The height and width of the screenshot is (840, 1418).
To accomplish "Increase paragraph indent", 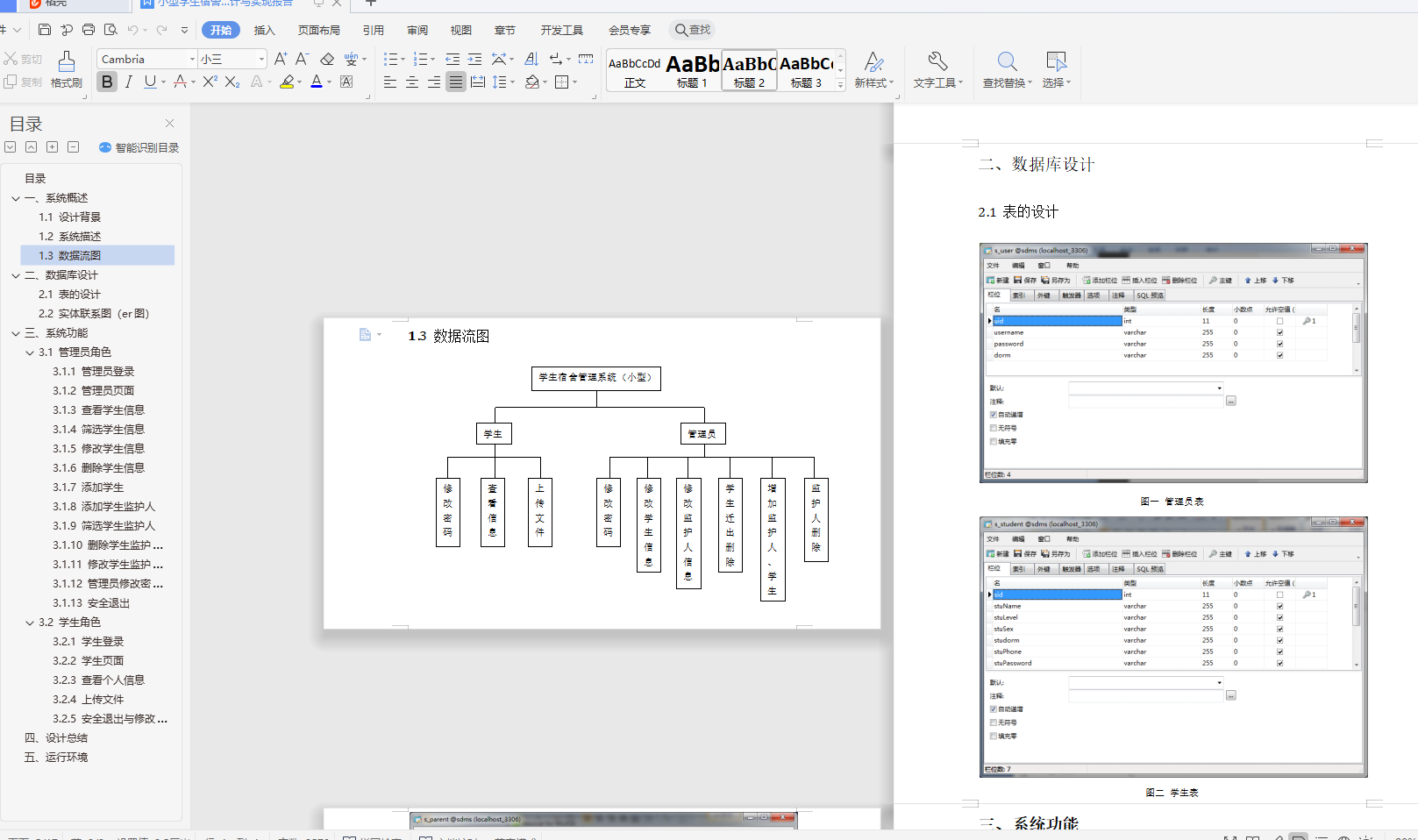I will click(474, 59).
